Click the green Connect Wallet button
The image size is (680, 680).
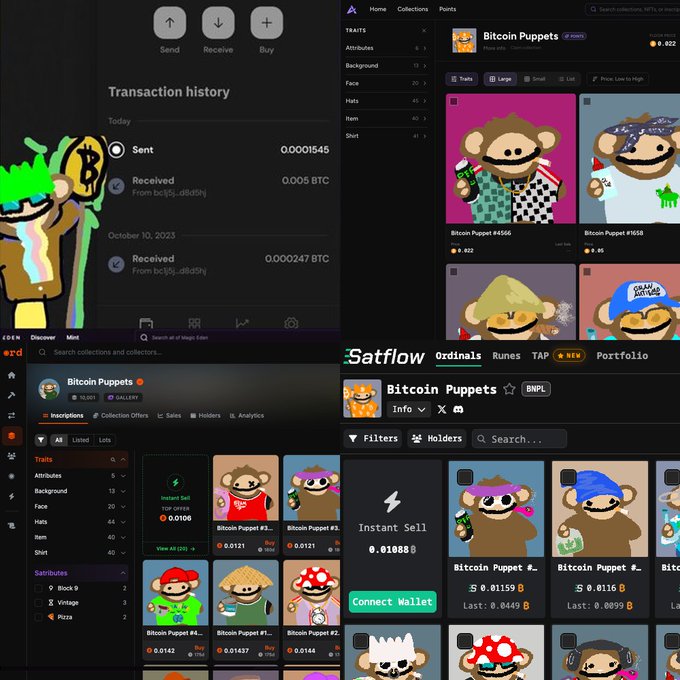click(x=392, y=602)
